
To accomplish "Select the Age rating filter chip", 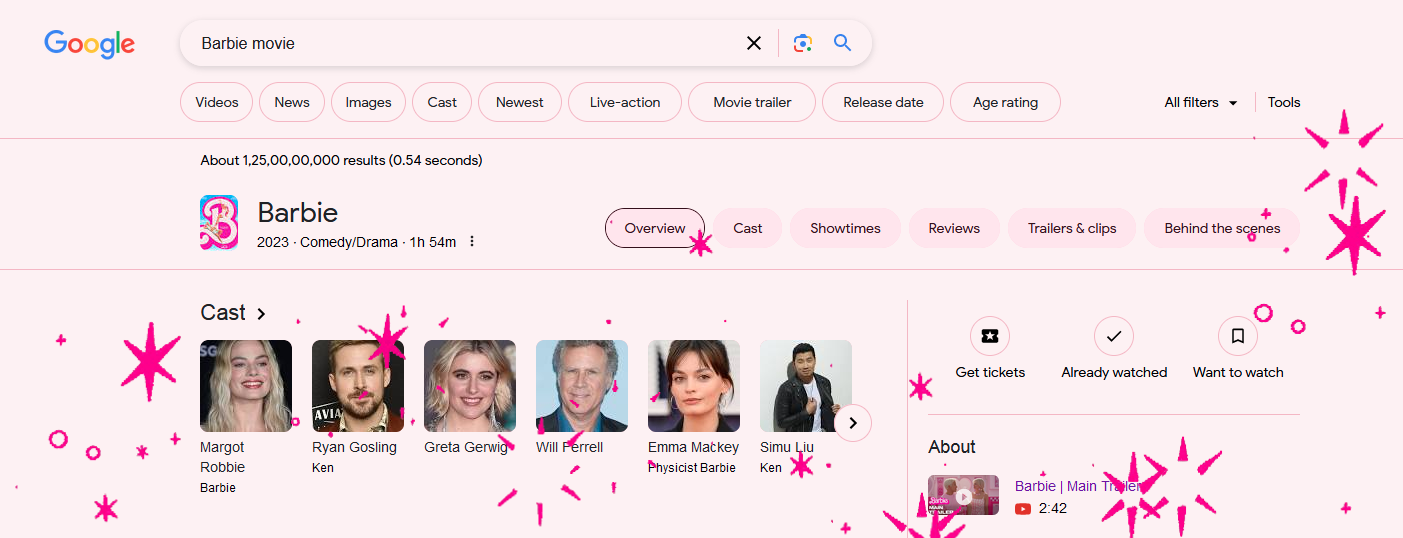I will point(1005,102).
